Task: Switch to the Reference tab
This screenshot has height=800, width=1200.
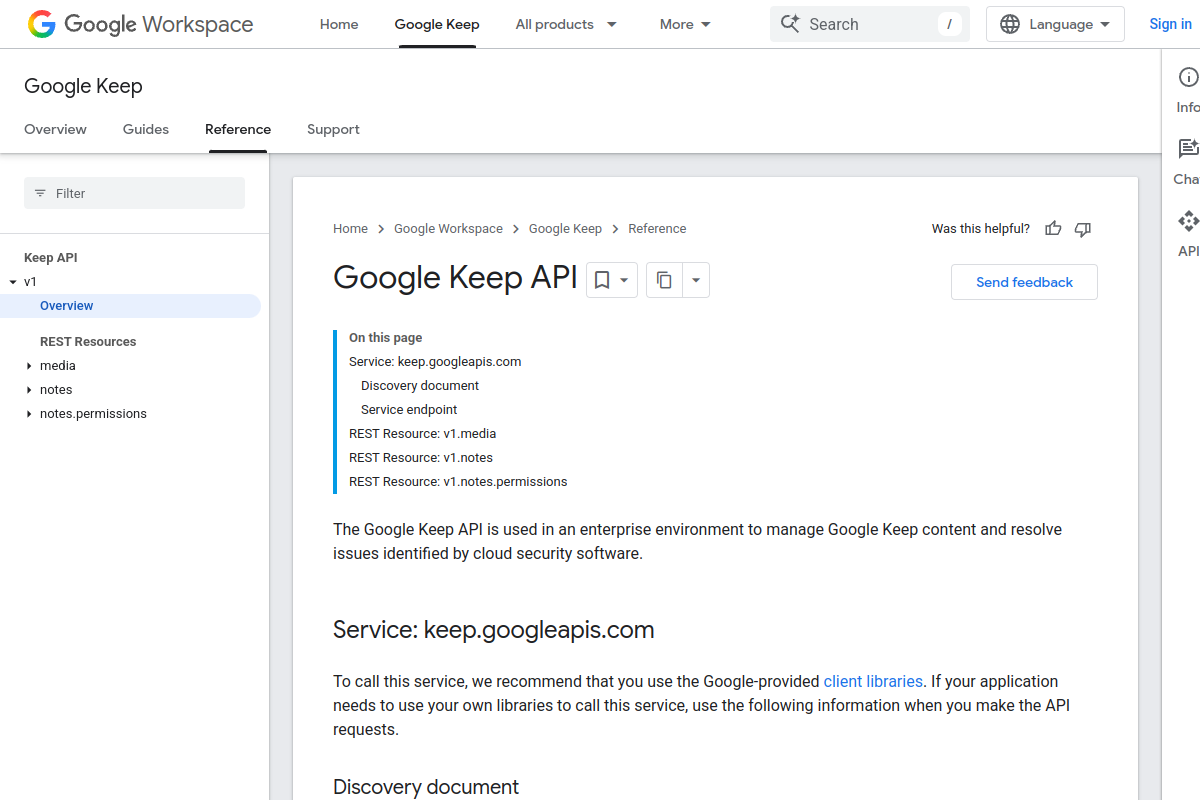Action: pos(238,129)
